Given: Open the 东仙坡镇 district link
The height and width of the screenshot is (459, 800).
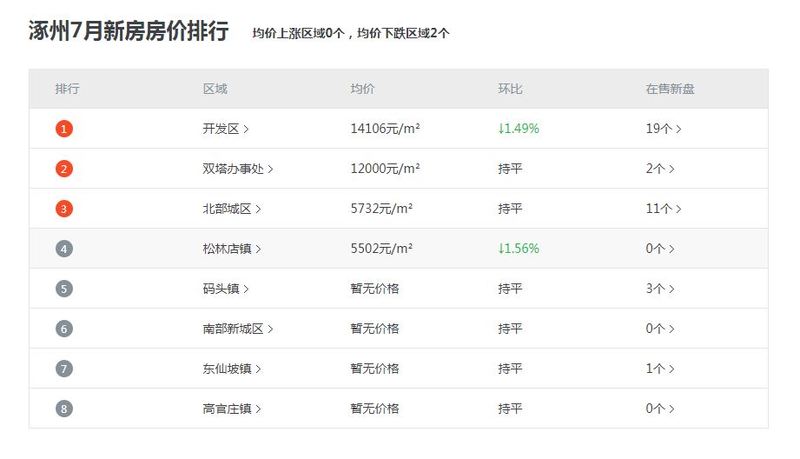Looking at the screenshot, I should 232,368.
